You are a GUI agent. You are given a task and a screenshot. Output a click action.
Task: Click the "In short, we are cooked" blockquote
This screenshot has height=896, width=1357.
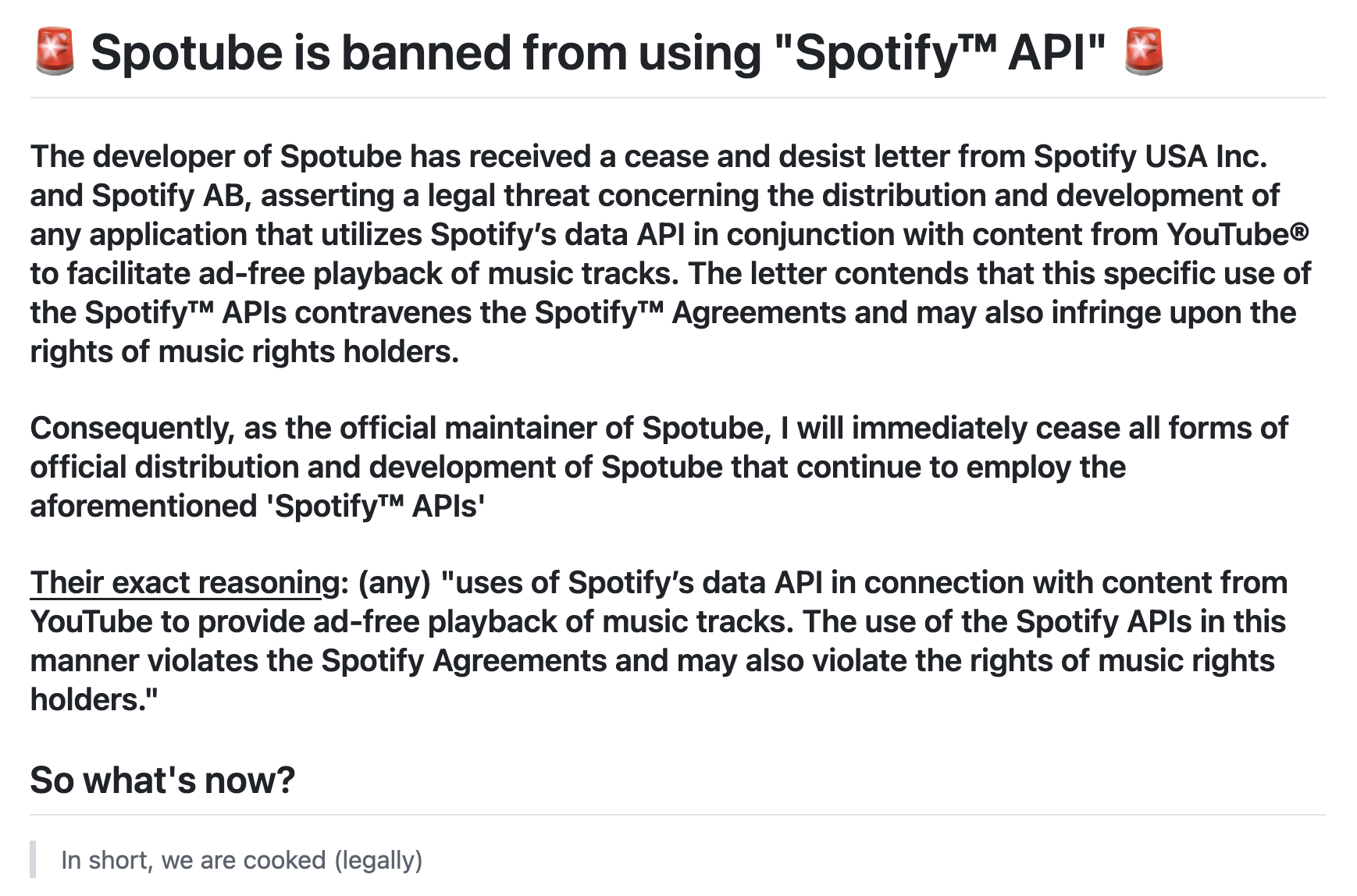click(x=241, y=860)
